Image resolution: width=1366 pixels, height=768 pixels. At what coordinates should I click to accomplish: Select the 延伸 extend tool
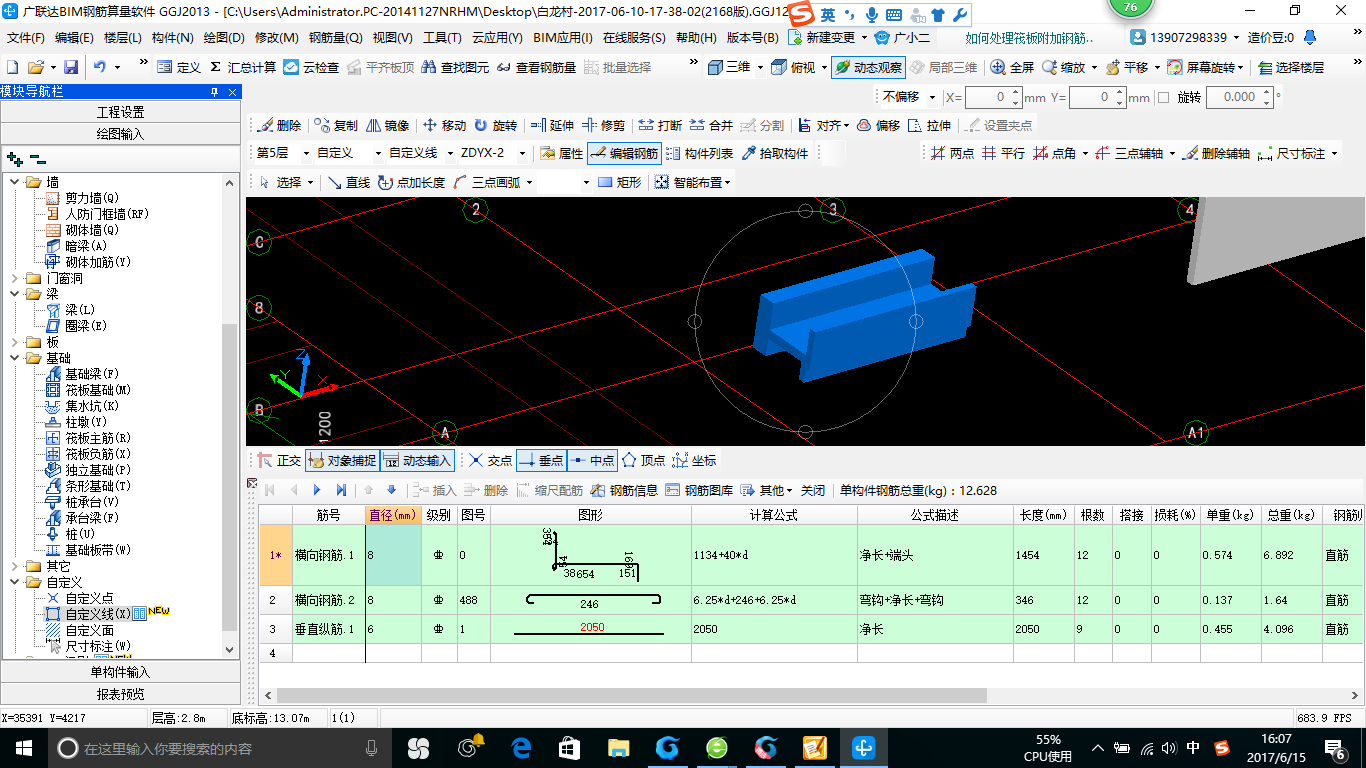tap(552, 125)
